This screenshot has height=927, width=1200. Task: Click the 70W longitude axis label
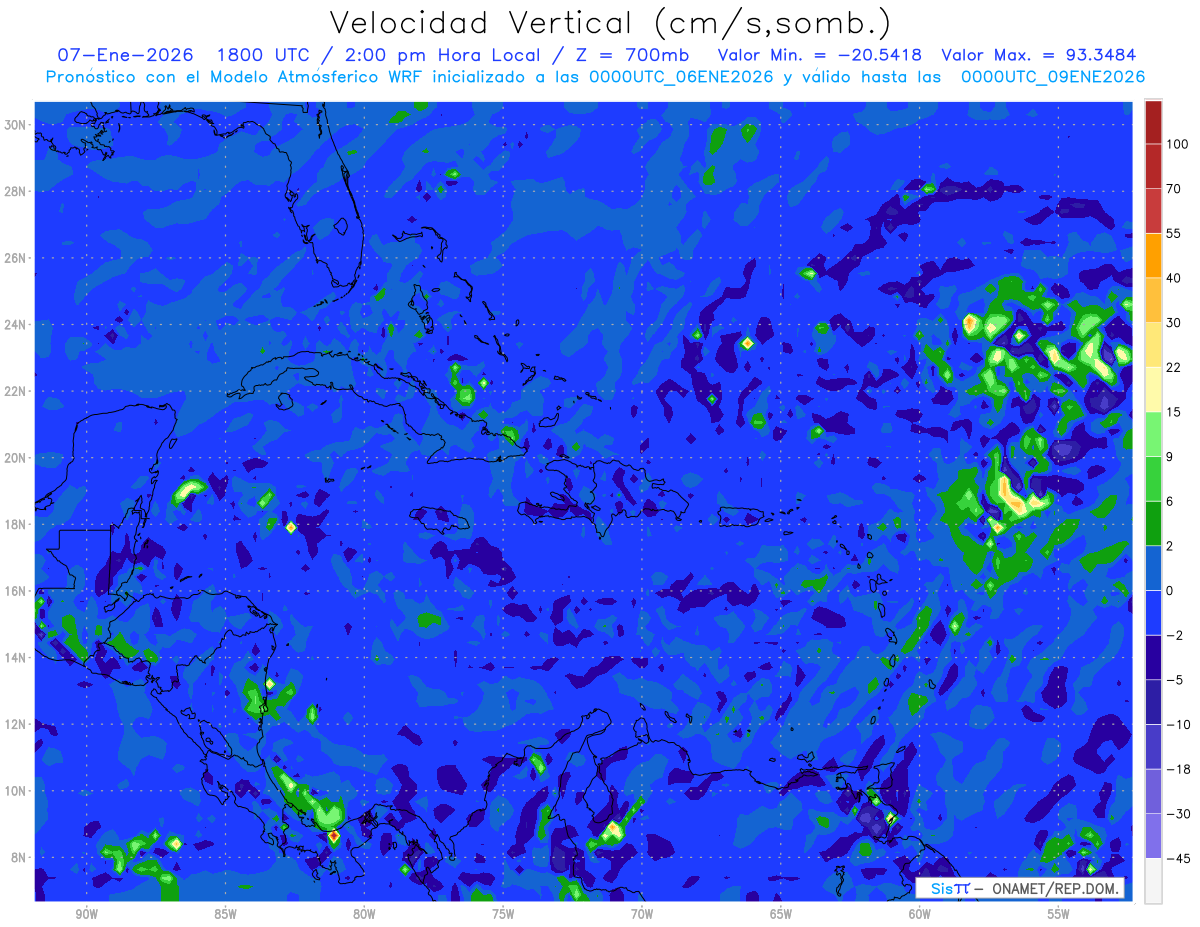point(642,914)
